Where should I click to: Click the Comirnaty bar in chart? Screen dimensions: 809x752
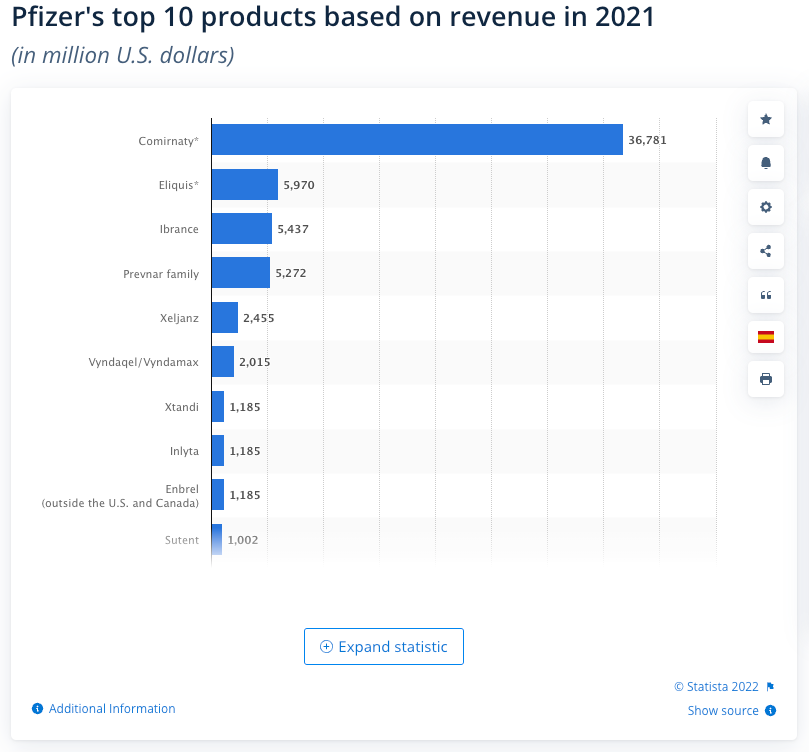pyautogui.click(x=417, y=139)
